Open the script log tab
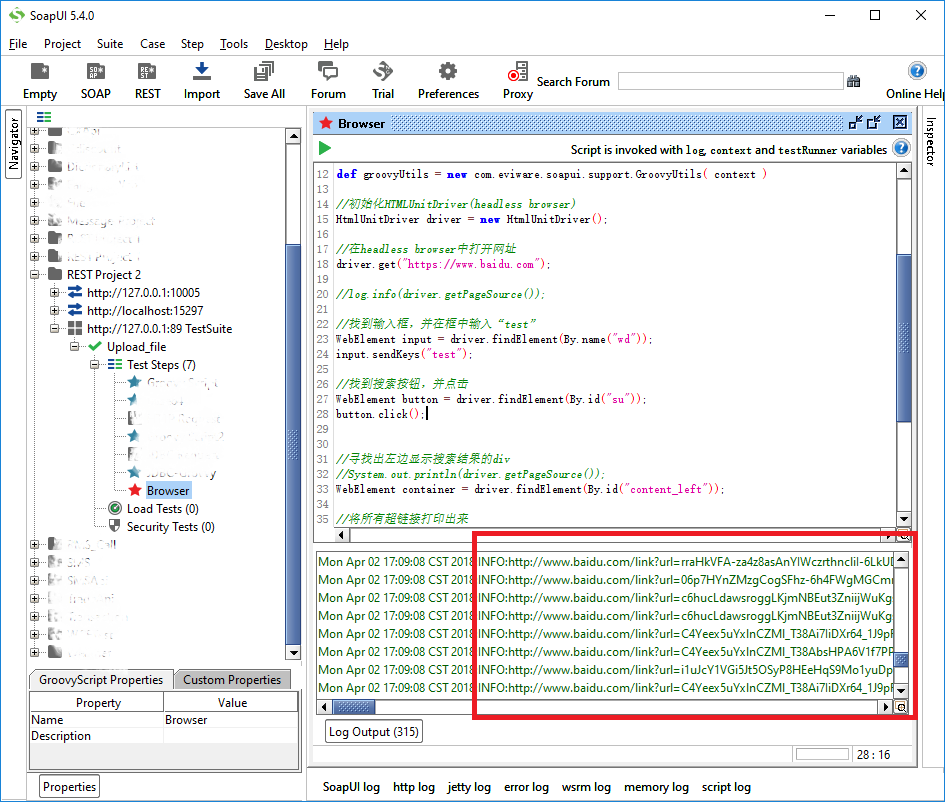Viewport: 945px width, 802px height. (726, 787)
